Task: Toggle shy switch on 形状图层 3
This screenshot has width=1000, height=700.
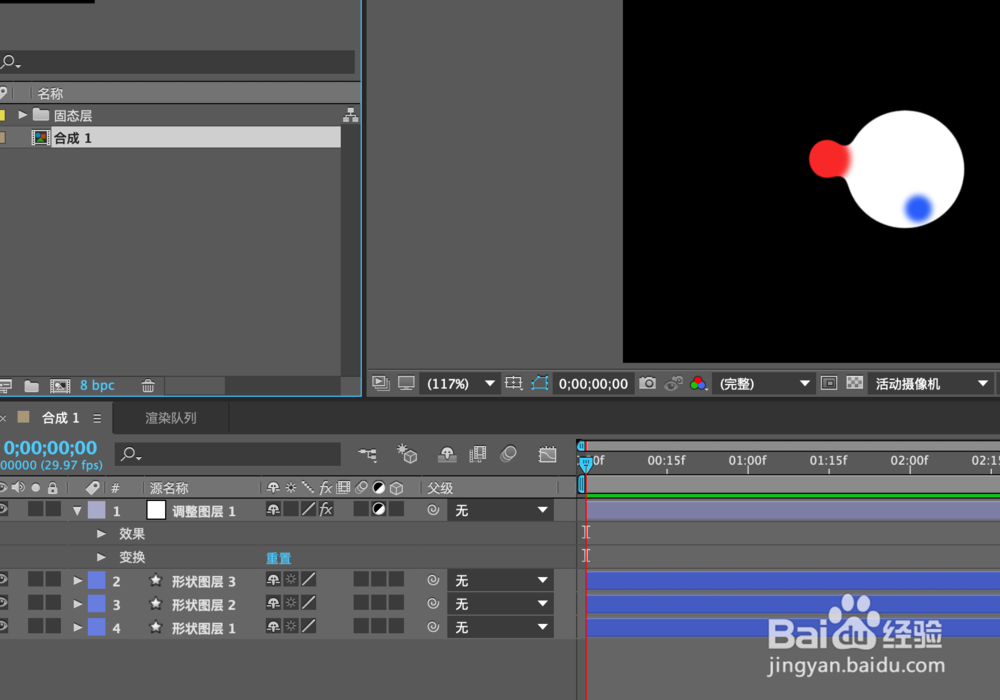Action: tap(273, 580)
